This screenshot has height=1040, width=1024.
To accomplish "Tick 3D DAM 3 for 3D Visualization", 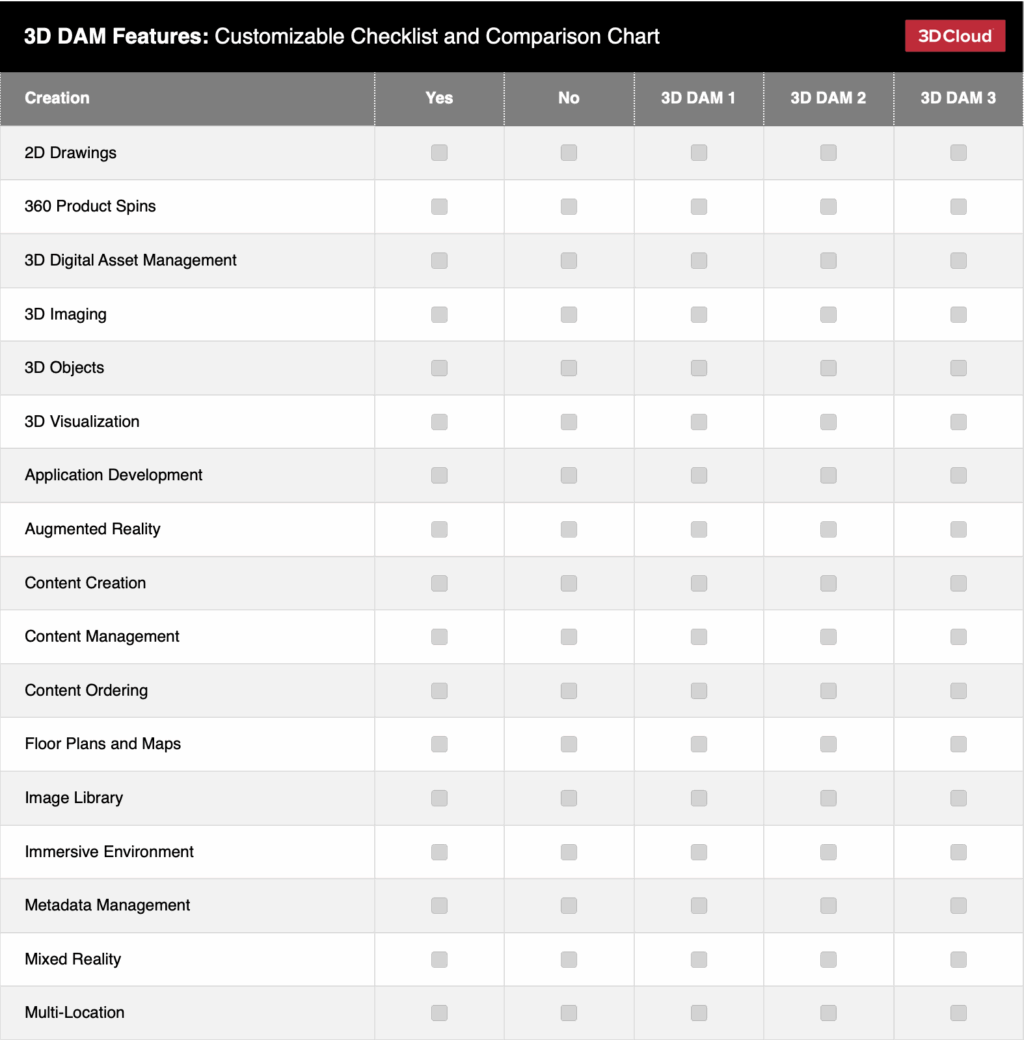I will point(958,422).
